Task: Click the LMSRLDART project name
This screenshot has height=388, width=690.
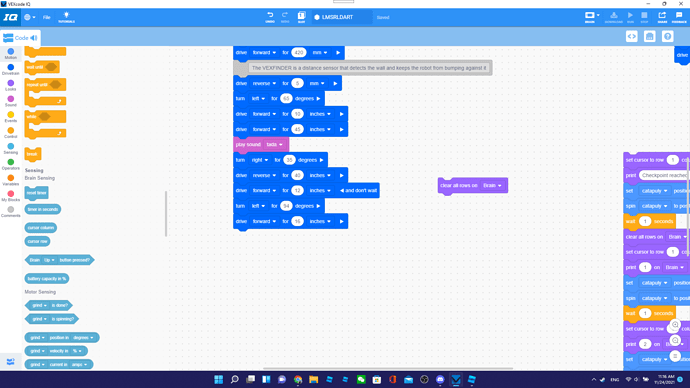Action: coord(338,17)
